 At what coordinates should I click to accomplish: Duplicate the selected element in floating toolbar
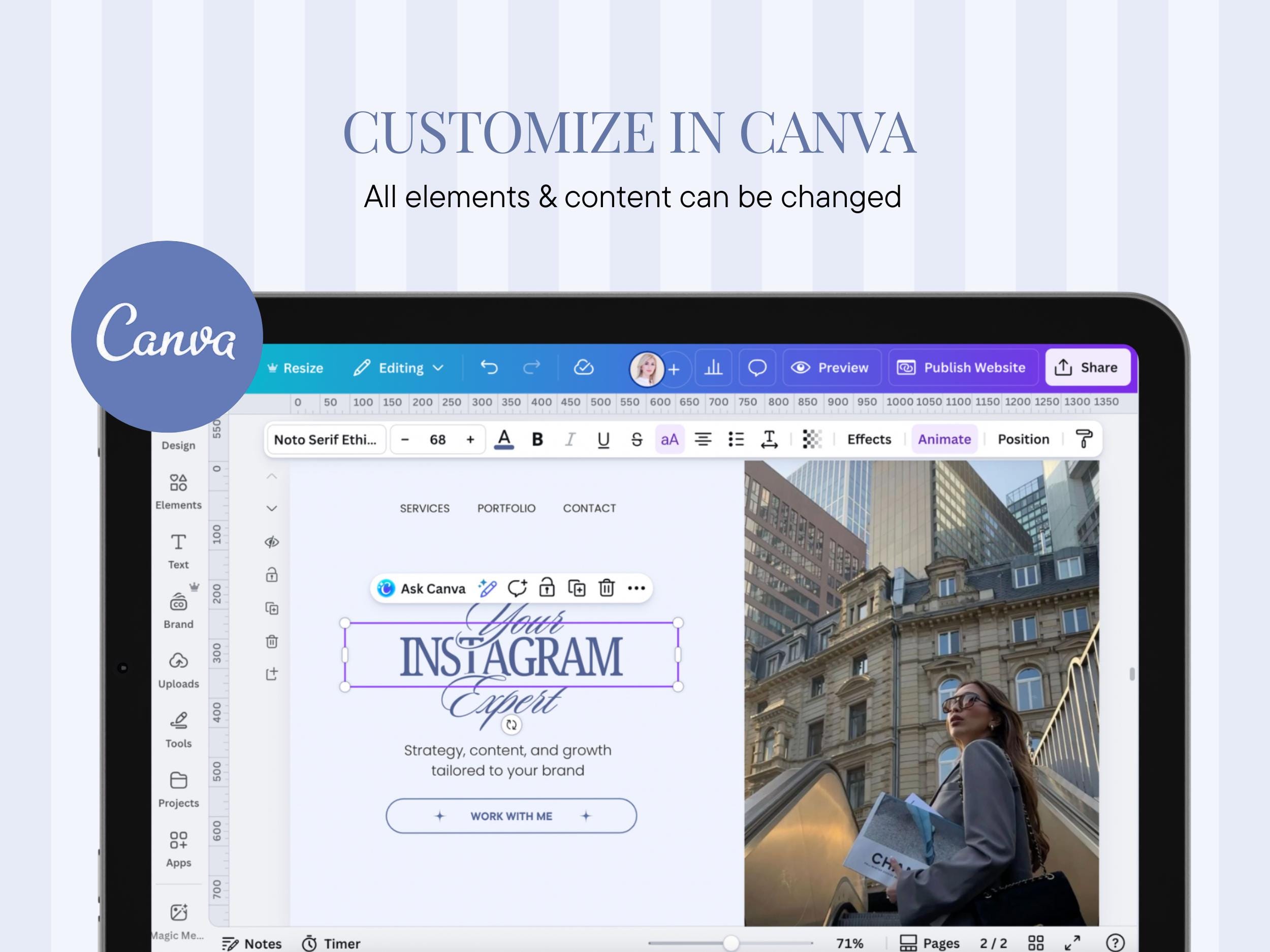point(577,588)
